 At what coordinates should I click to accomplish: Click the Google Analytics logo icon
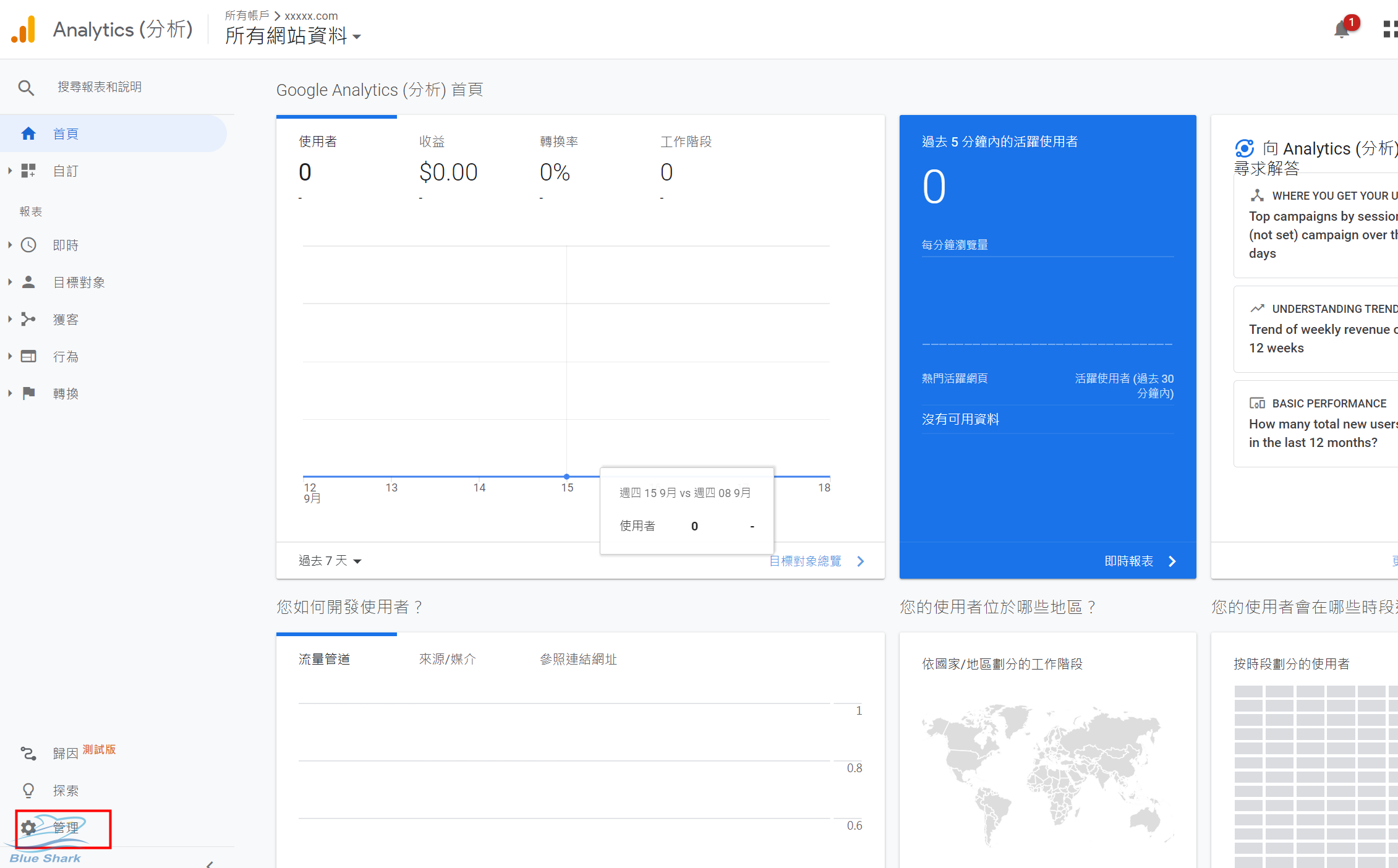click(23, 29)
